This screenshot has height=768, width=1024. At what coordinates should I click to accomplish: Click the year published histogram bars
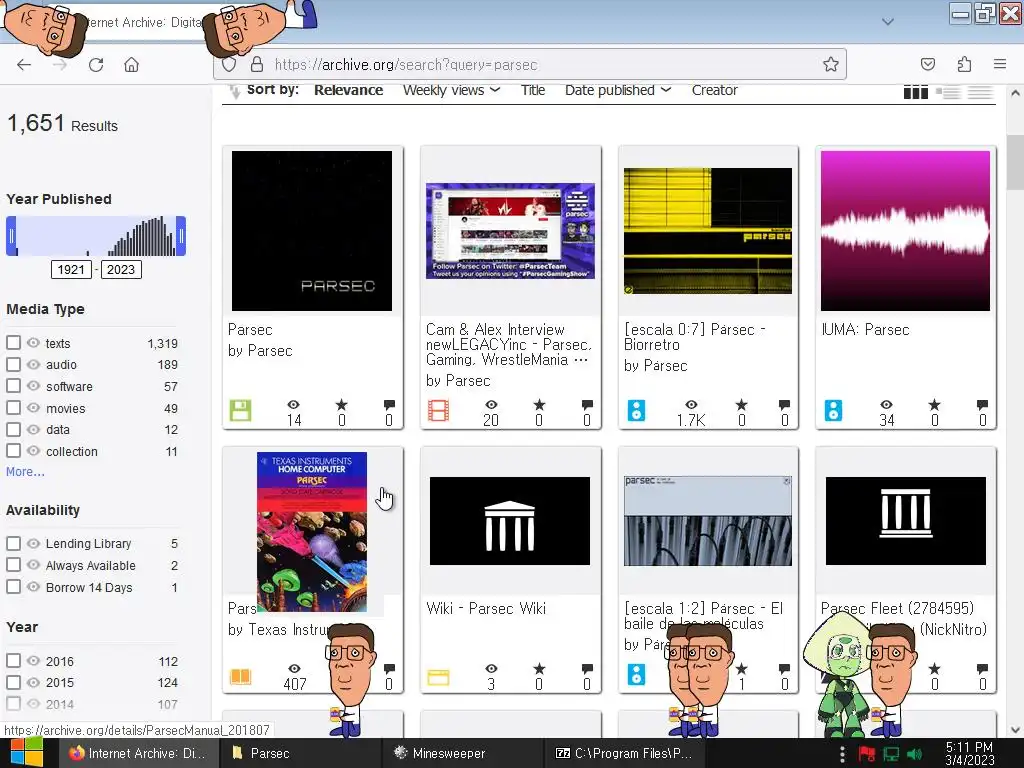(x=96, y=236)
